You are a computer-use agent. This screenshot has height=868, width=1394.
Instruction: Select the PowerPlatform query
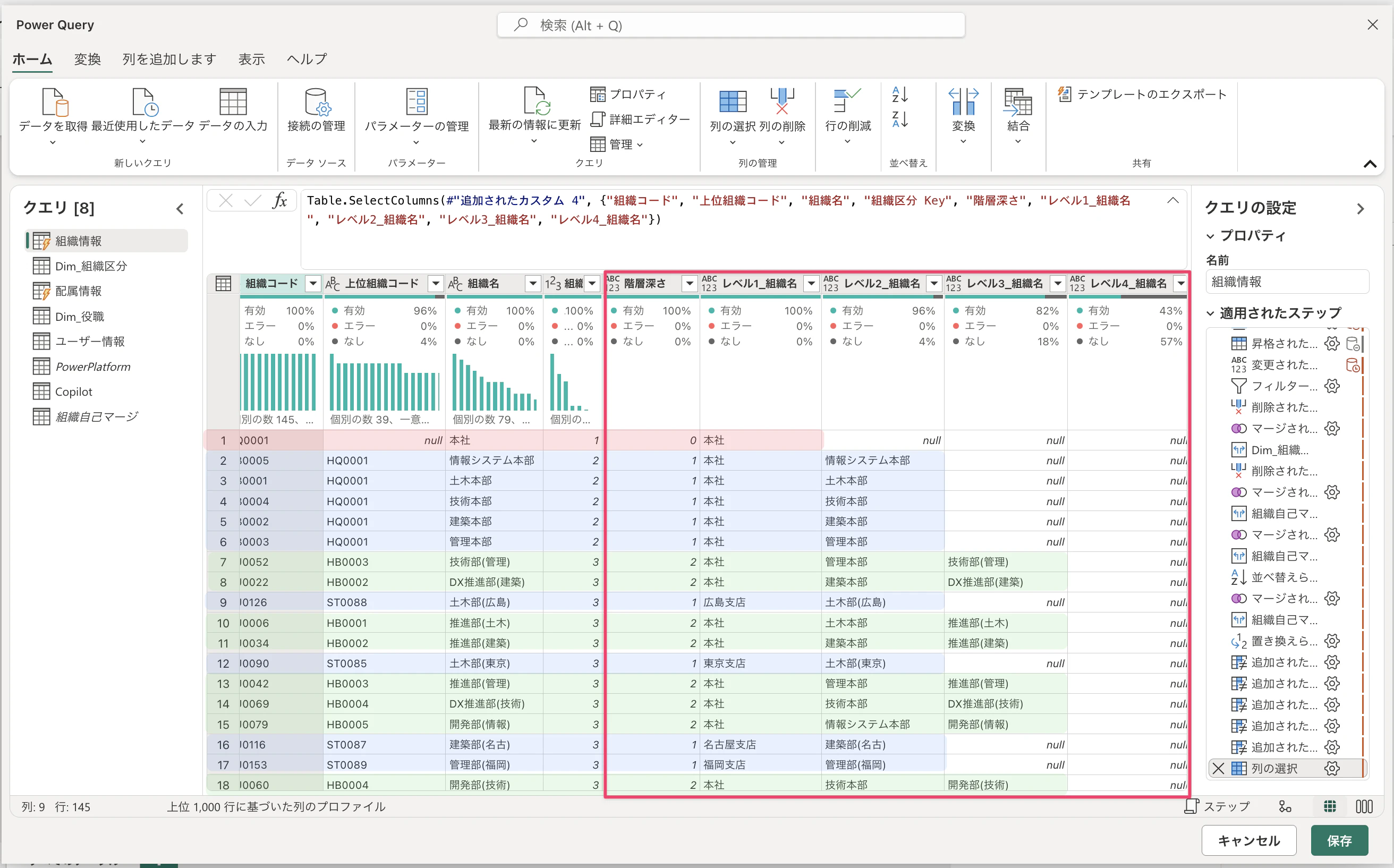tap(107, 366)
